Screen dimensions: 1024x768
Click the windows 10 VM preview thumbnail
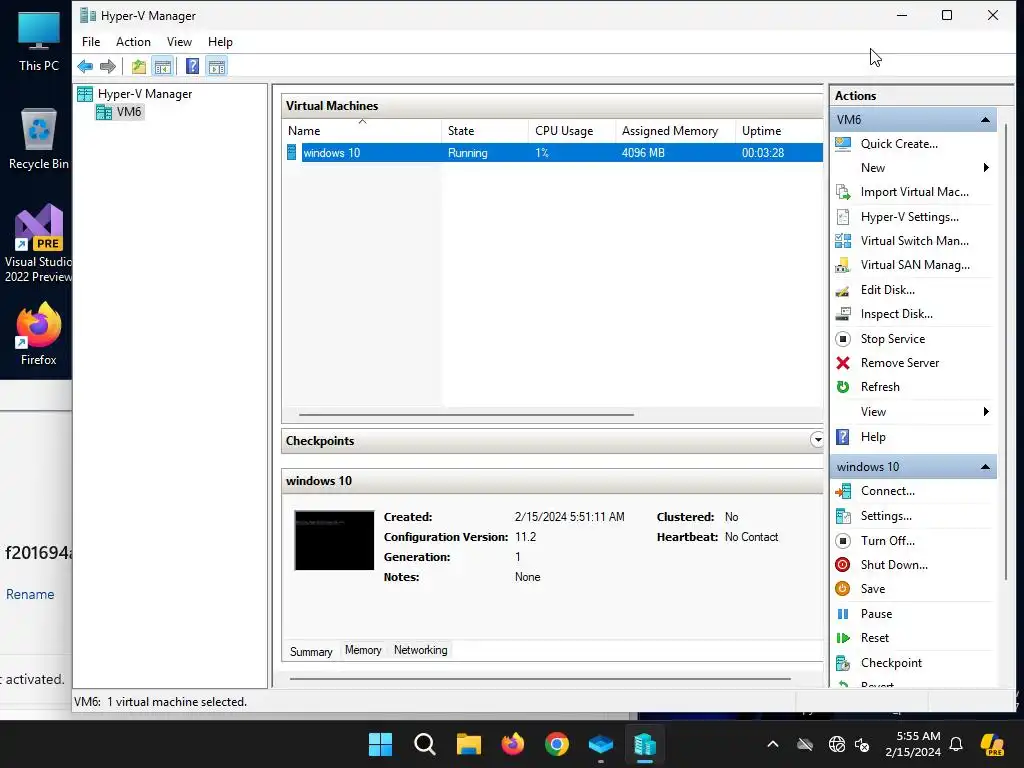click(334, 541)
